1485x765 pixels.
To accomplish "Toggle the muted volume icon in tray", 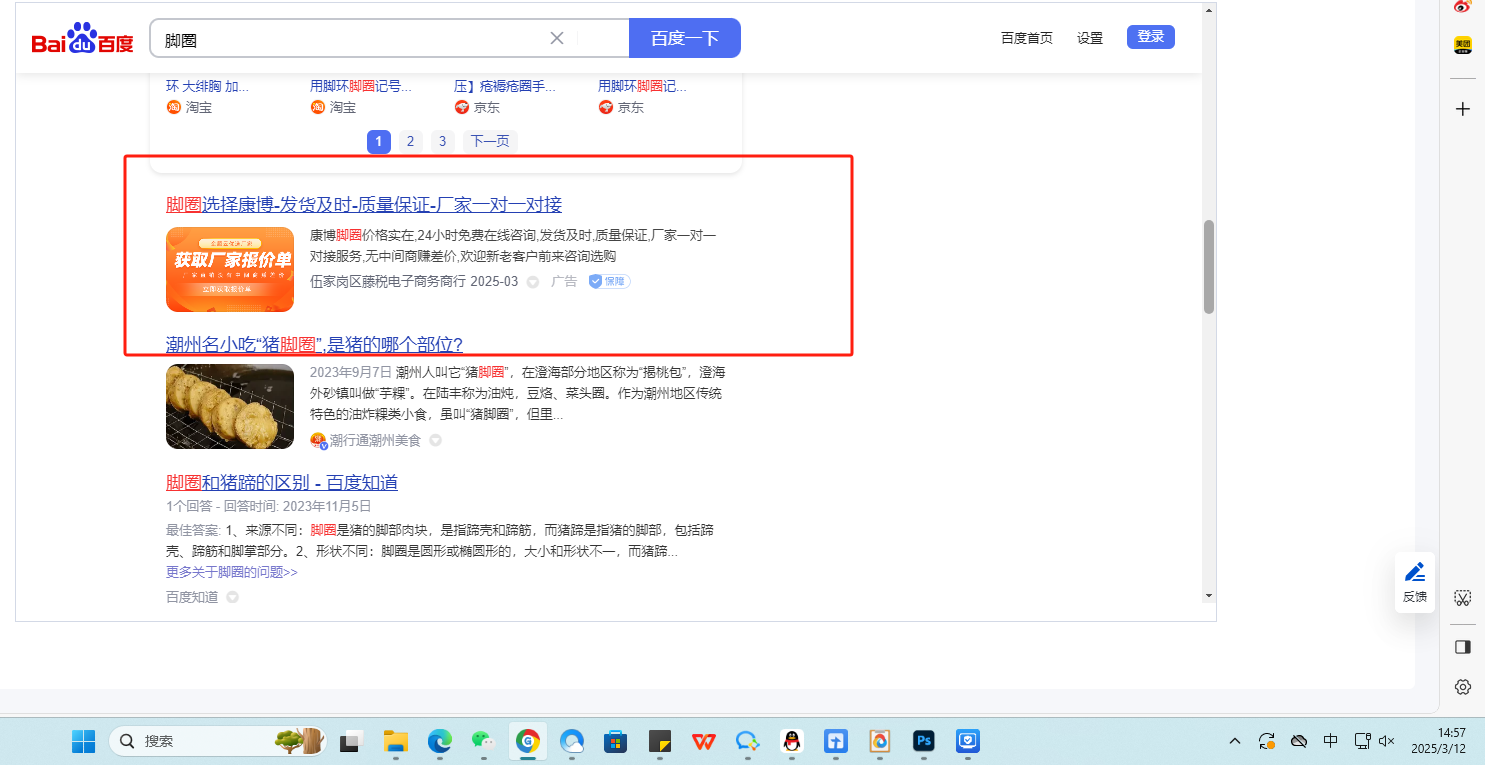I will pyautogui.click(x=1386, y=741).
